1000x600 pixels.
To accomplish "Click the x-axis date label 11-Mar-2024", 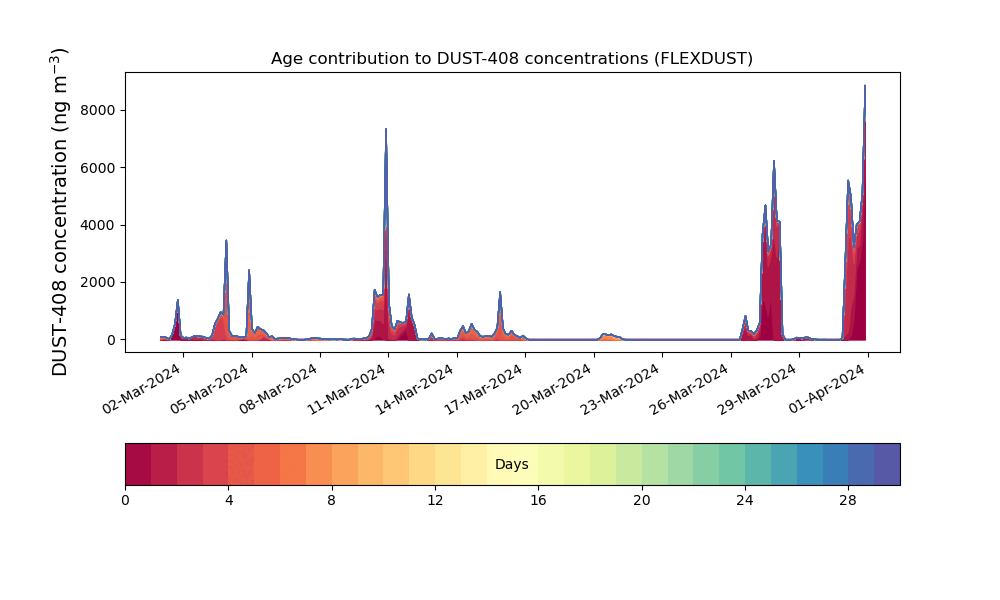I will click(x=347, y=389).
